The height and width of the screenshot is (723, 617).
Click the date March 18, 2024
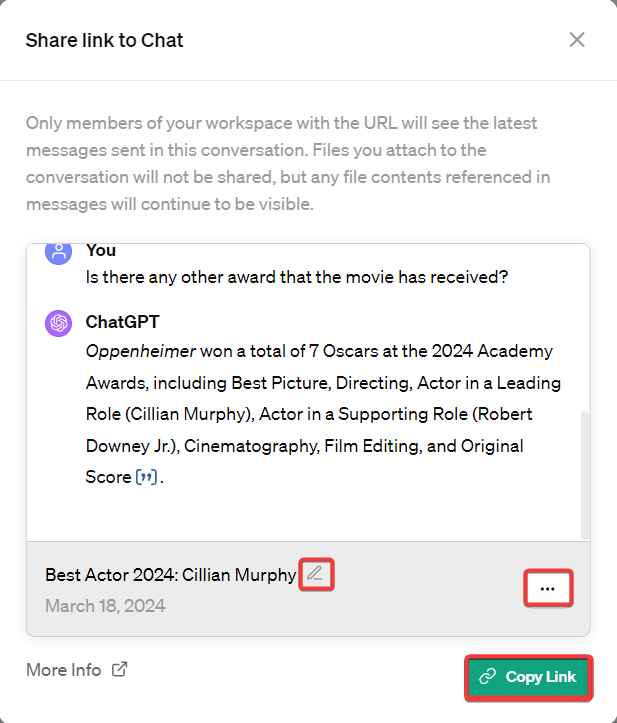coord(105,606)
